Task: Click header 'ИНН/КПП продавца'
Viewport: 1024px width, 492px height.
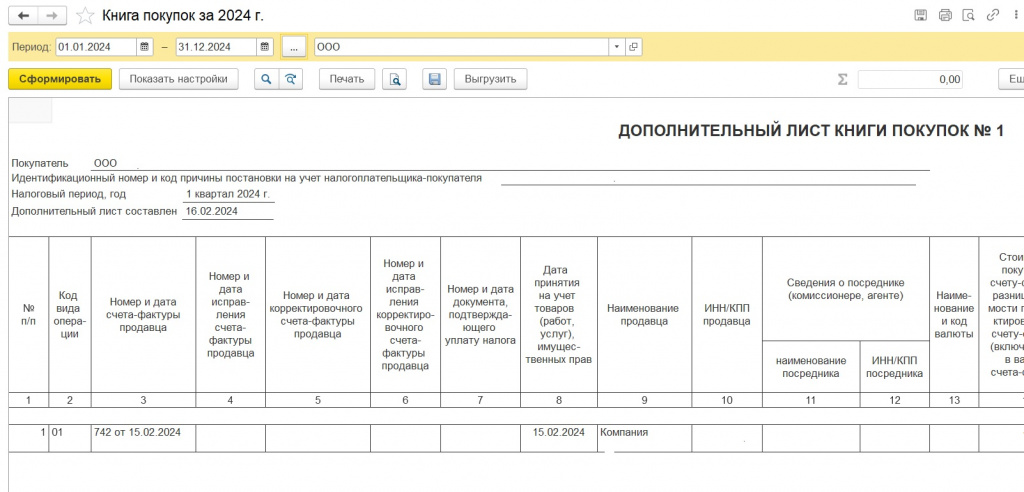Action: 727,315
